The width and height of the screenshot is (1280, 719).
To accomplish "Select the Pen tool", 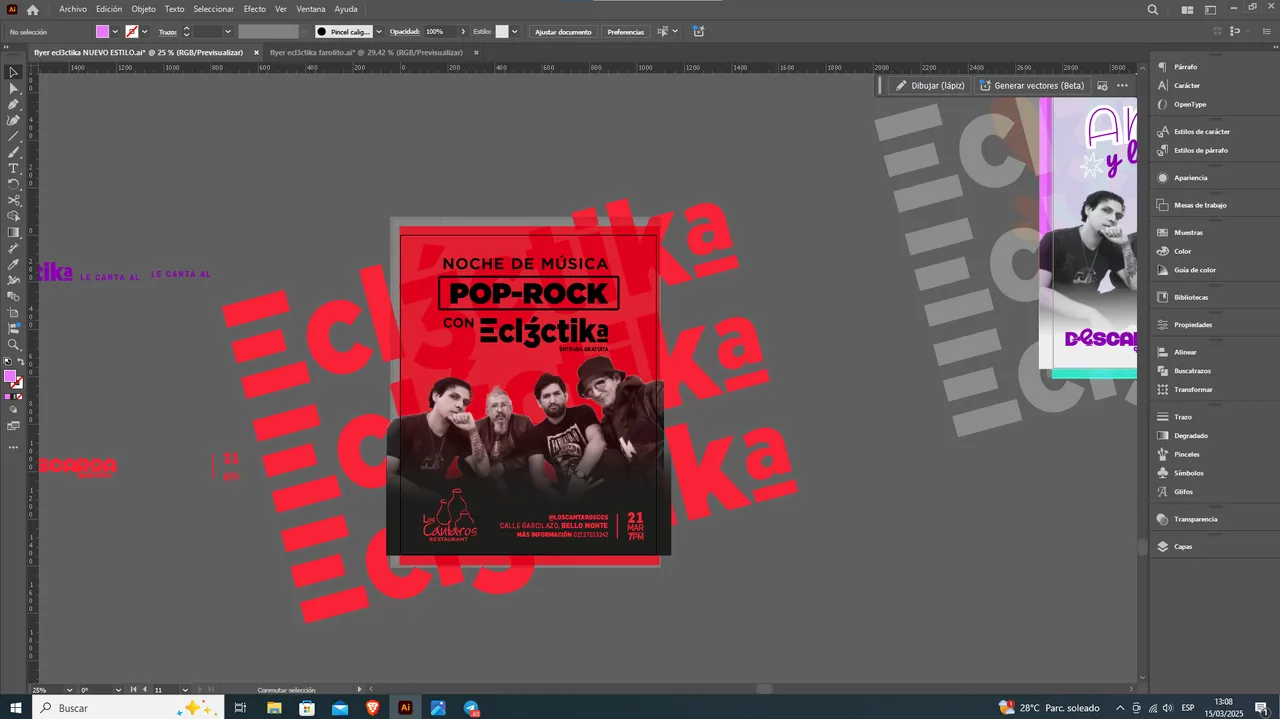I will pyautogui.click(x=13, y=104).
